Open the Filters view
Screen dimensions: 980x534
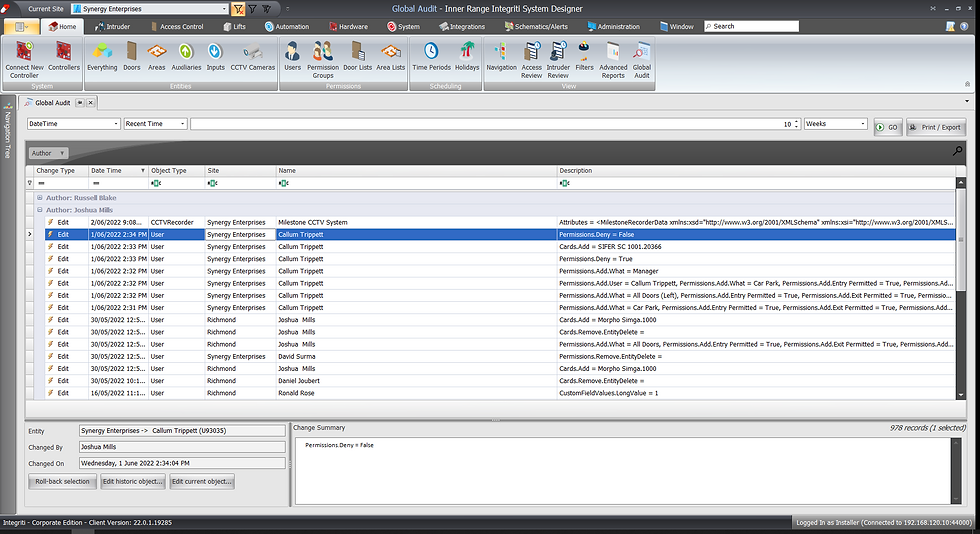coord(584,56)
